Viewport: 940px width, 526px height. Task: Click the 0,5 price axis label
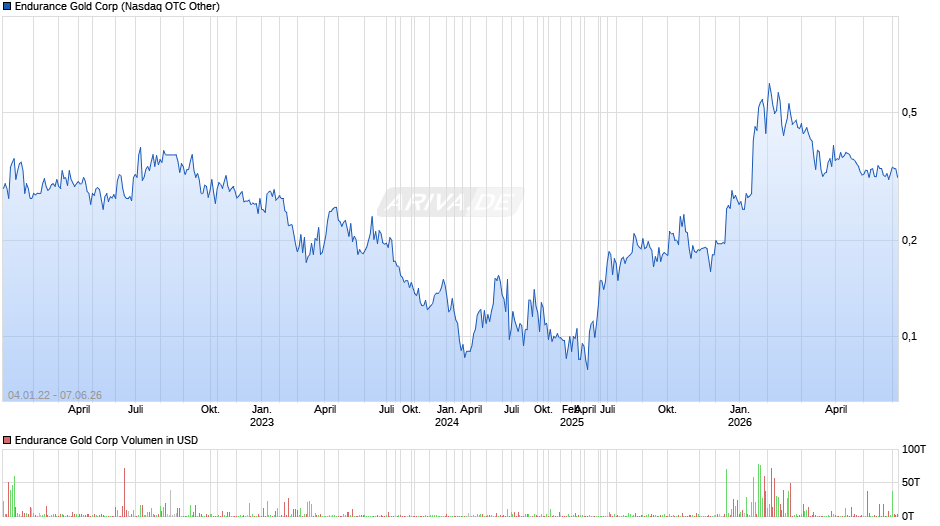pos(909,112)
